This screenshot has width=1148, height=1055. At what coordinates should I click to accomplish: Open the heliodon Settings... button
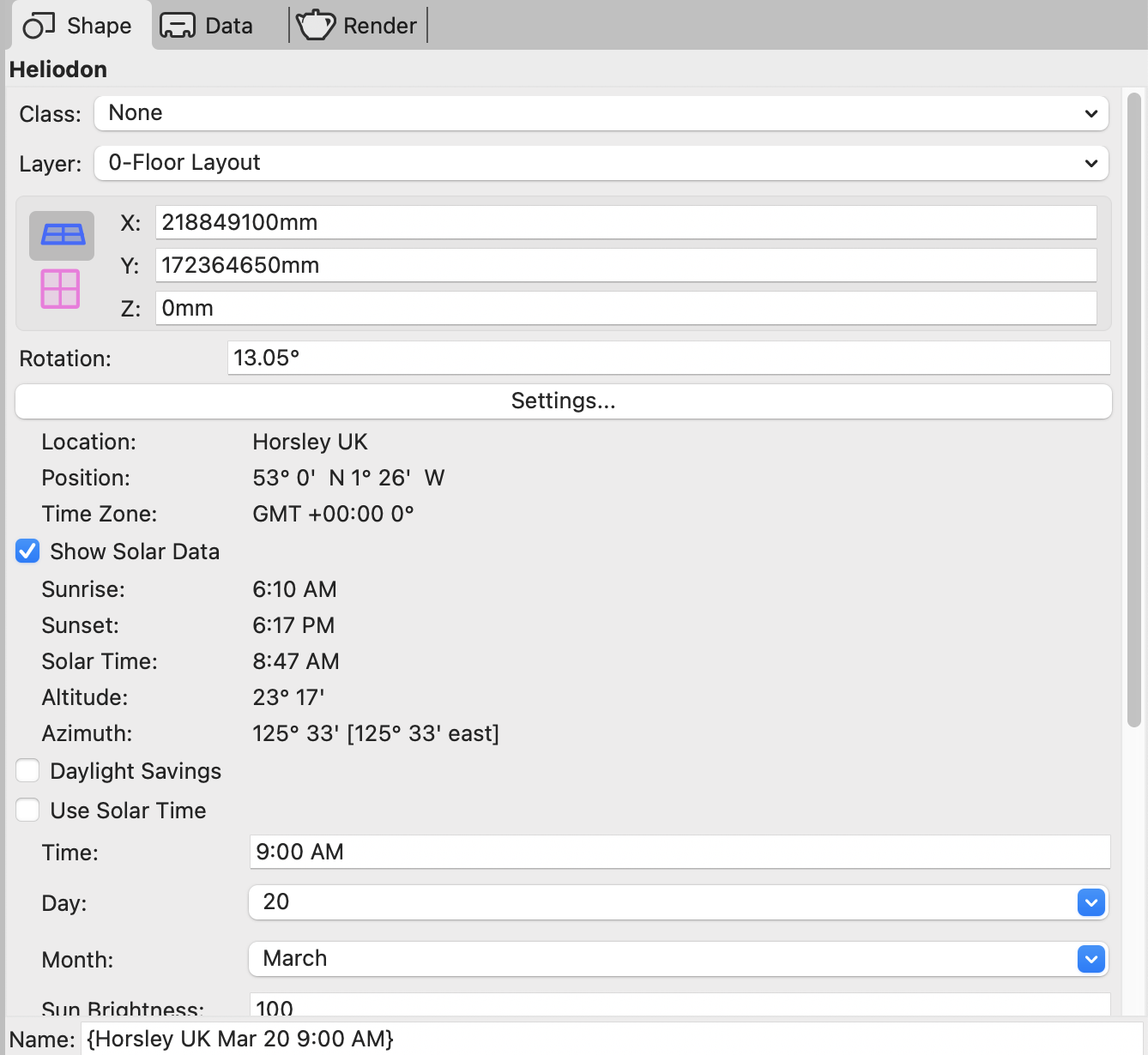[563, 401]
